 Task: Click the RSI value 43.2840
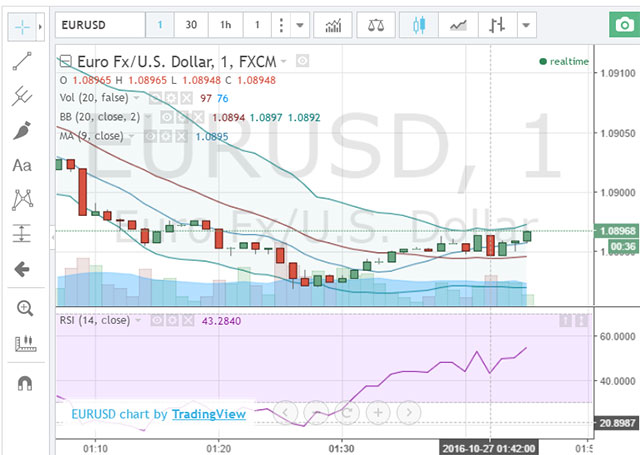coord(221,321)
